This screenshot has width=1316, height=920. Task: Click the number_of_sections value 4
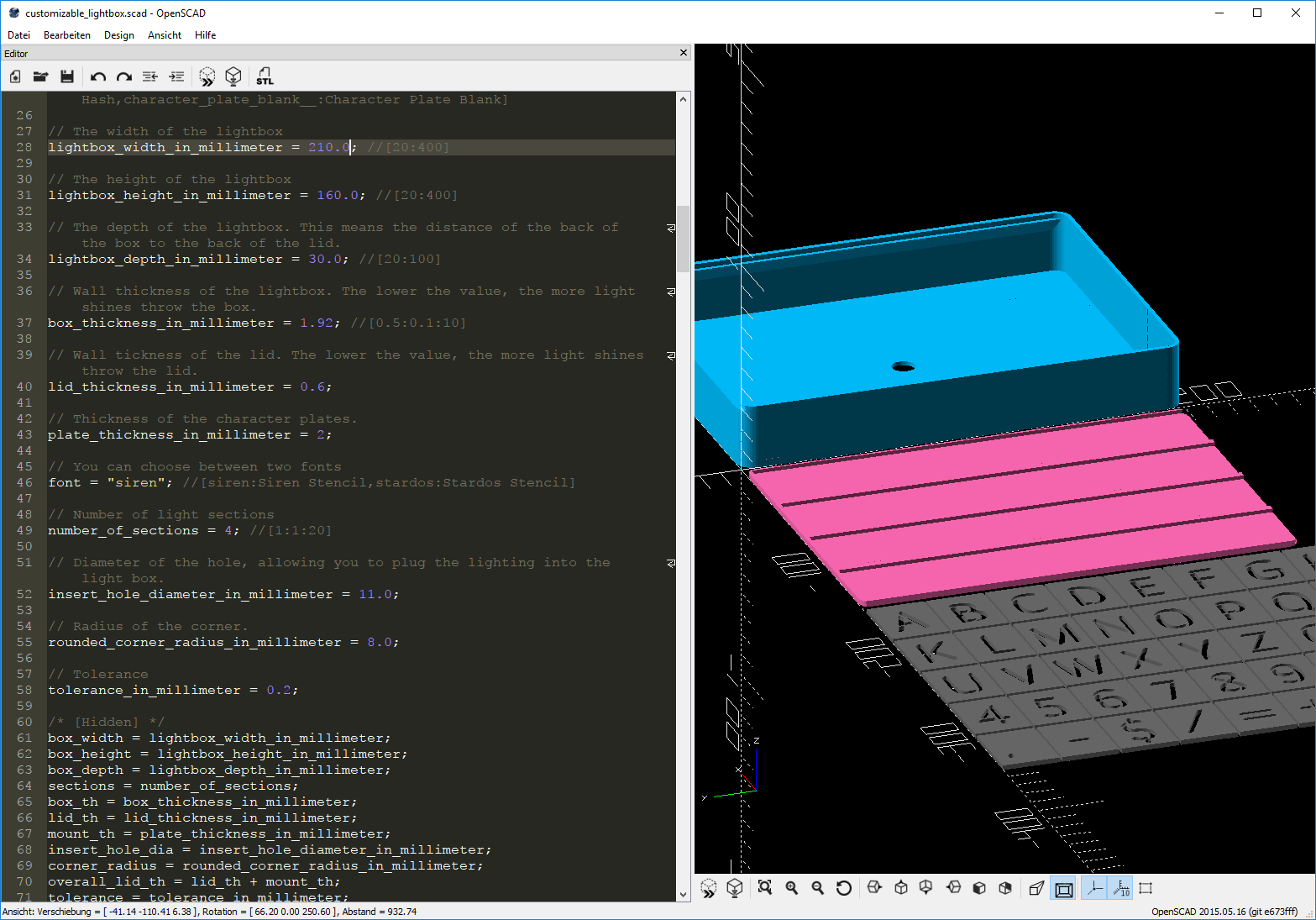click(x=228, y=530)
